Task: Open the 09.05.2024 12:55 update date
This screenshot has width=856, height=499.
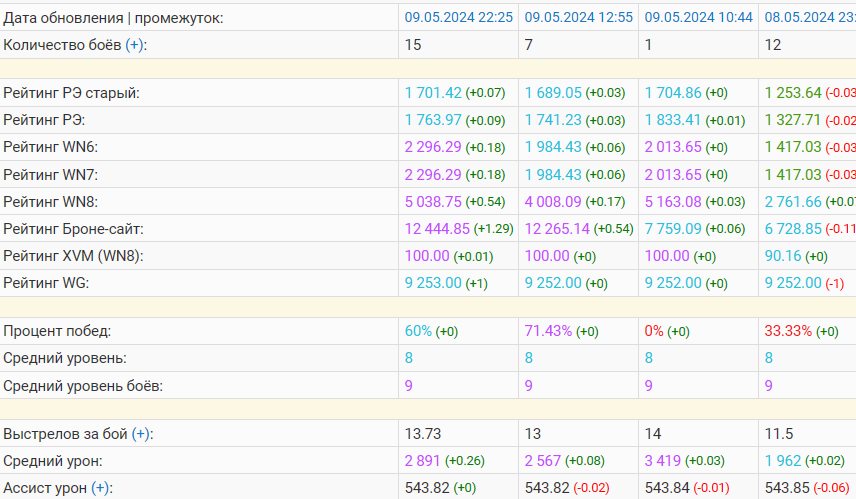Action: (578, 18)
